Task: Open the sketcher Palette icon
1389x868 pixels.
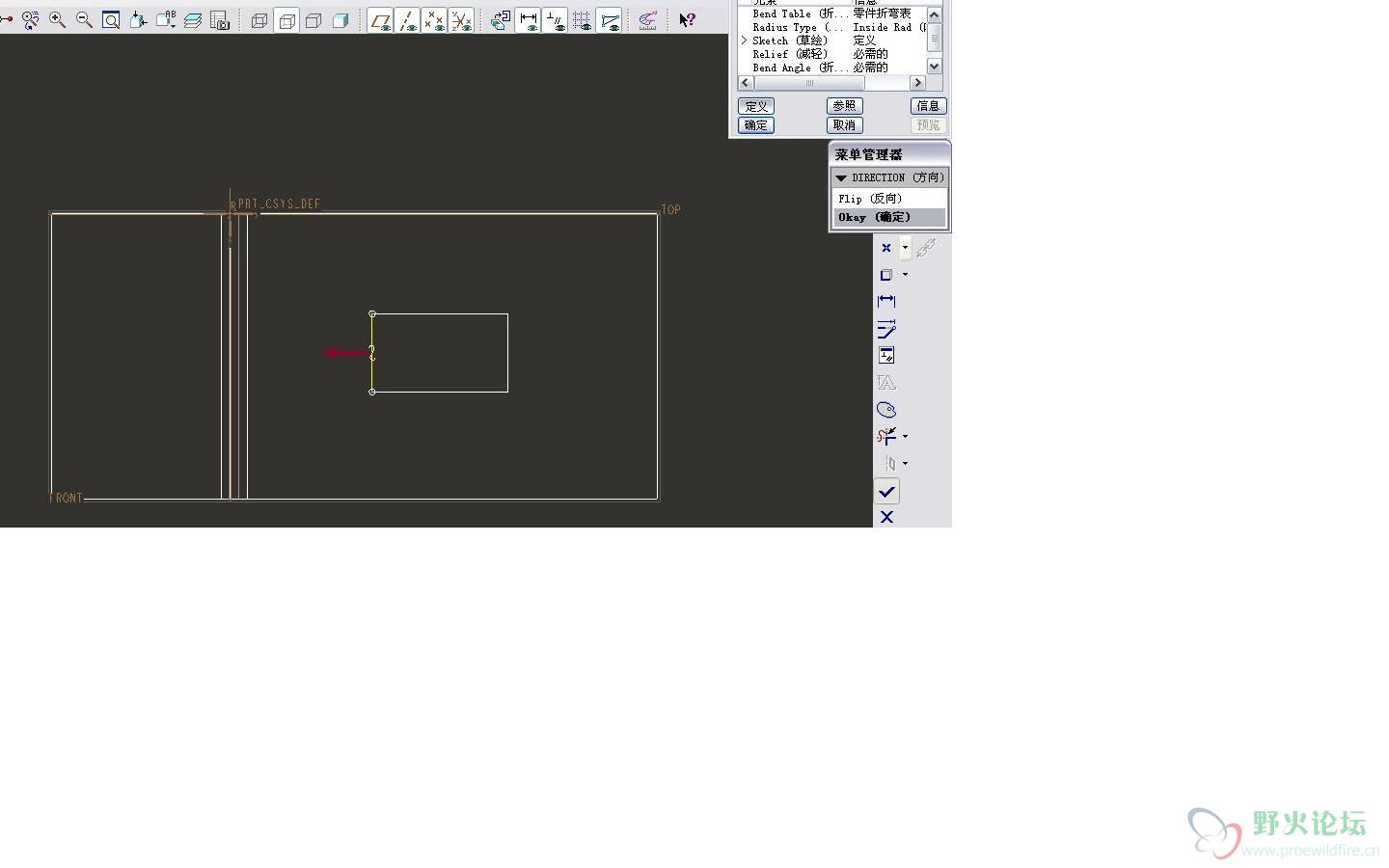Action: (x=886, y=410)
